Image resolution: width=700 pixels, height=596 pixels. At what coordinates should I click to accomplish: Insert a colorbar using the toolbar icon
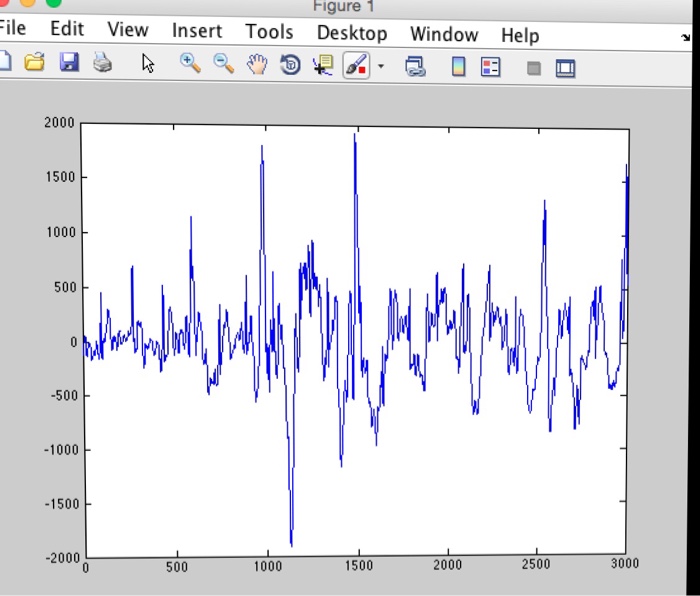(x=459, y=67)
